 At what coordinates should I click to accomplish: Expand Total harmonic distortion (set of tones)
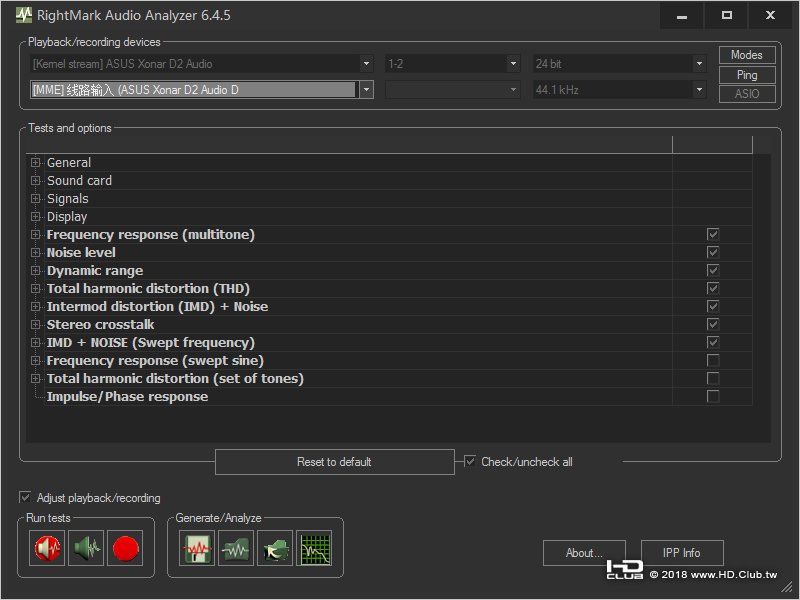tap(35, 379)
